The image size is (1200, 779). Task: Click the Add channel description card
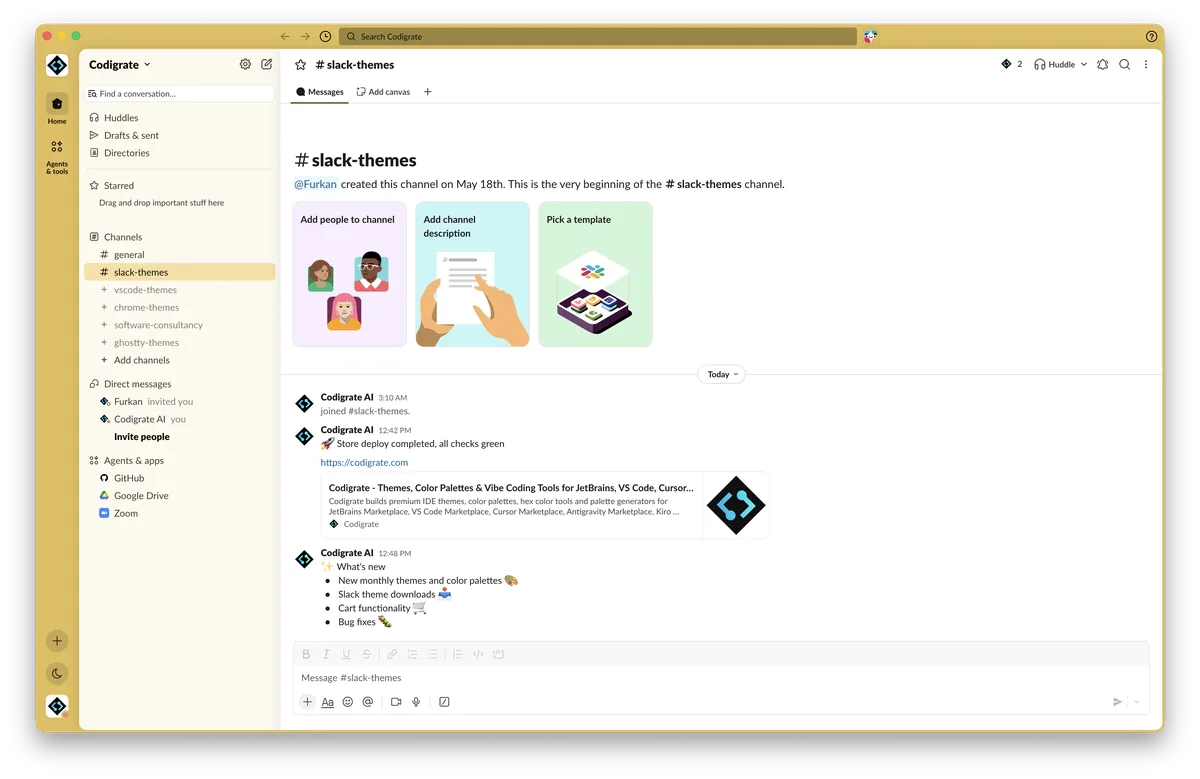click(472, 274)
